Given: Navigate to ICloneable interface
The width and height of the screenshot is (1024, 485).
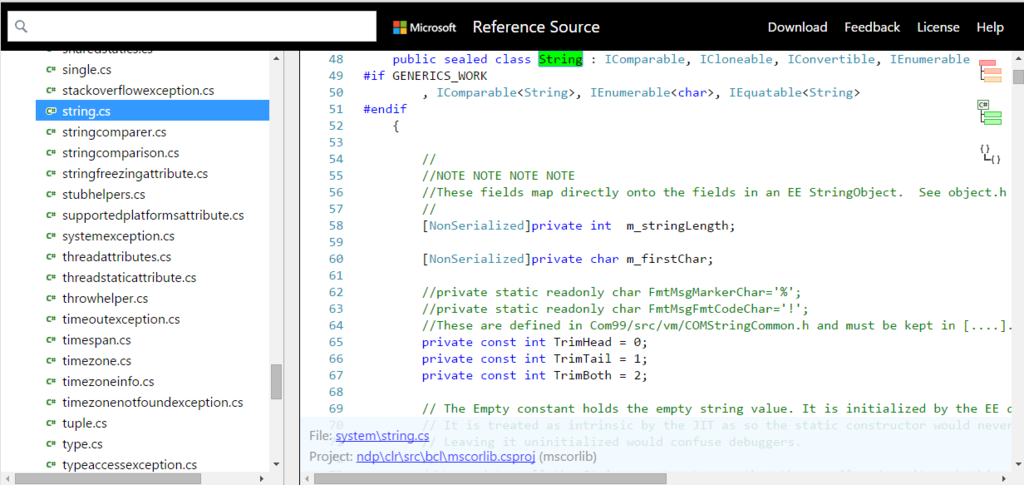Looking at the screenshot, I should pyautogui.click(x=736, y=59).
